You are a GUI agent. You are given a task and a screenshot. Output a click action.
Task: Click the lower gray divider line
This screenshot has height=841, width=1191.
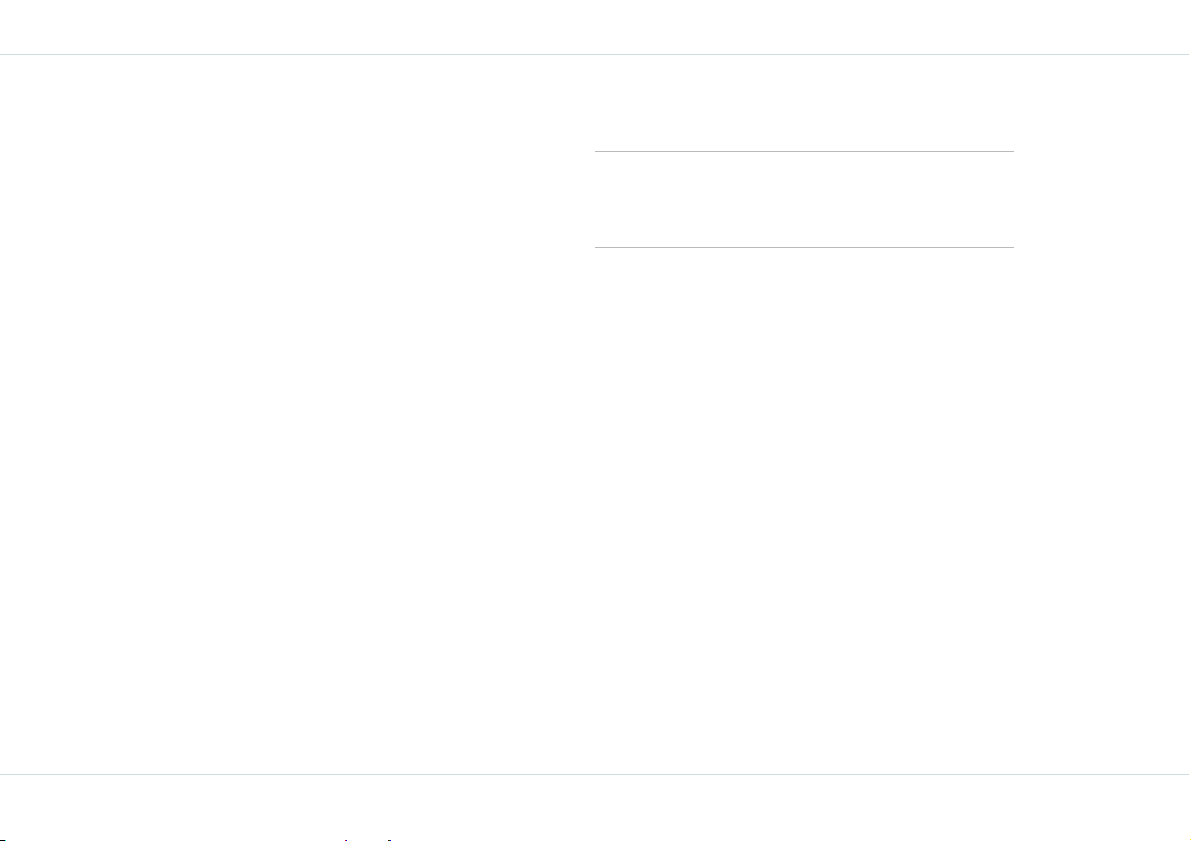coord(804,247)
